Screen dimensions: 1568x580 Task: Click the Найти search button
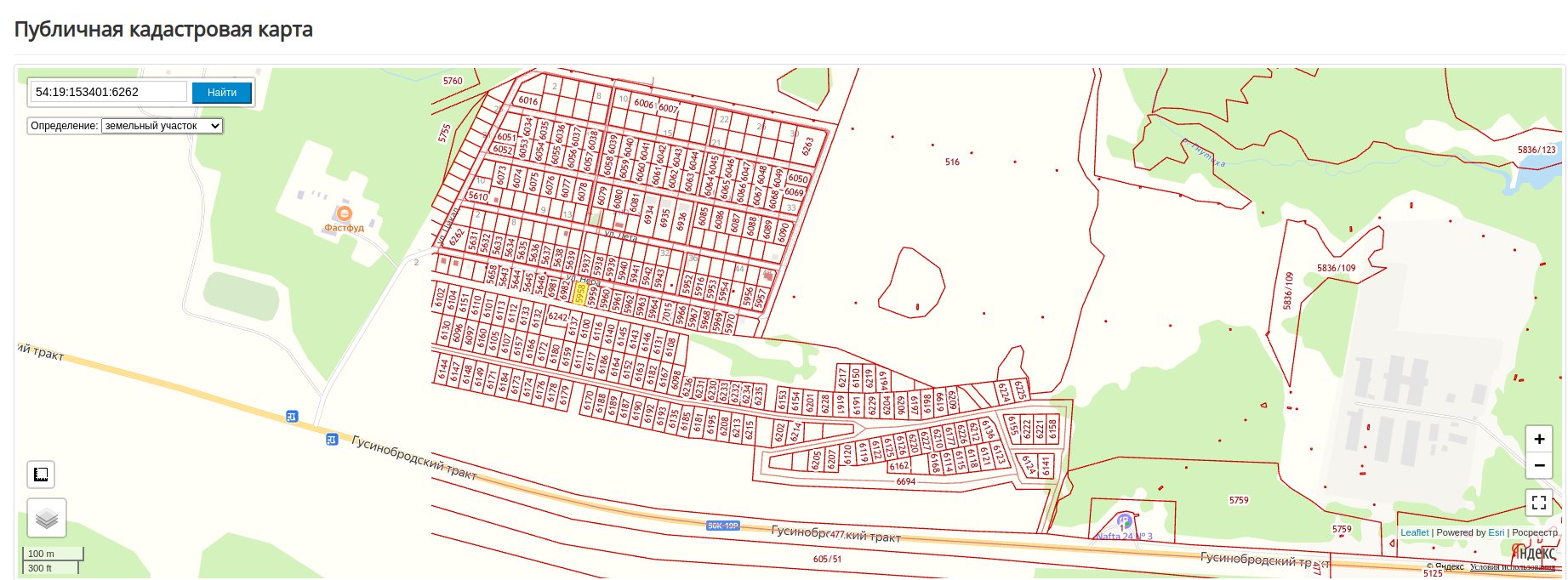222,92
